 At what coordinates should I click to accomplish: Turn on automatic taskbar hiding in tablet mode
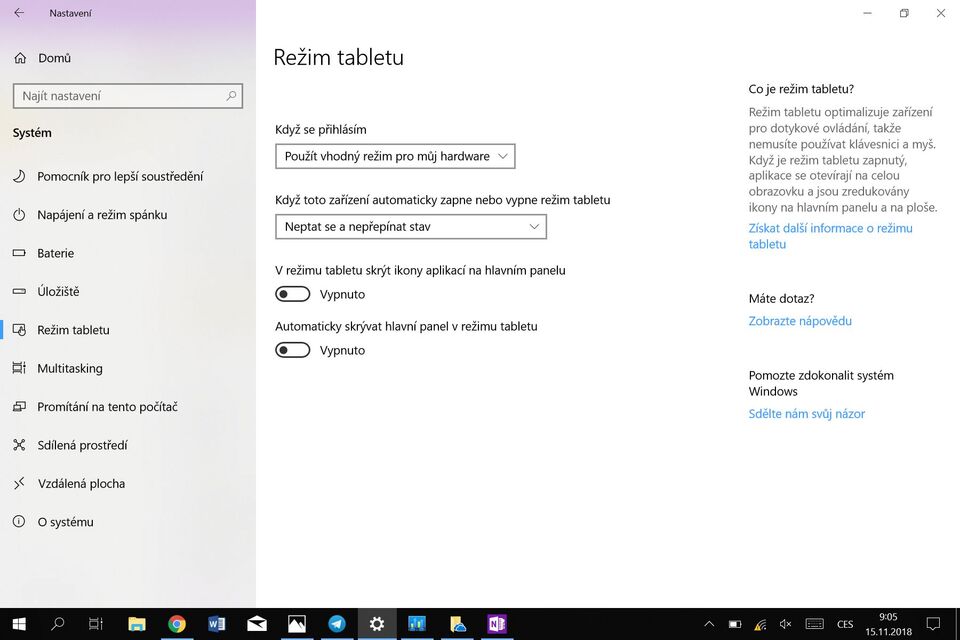tap(292, 349)
